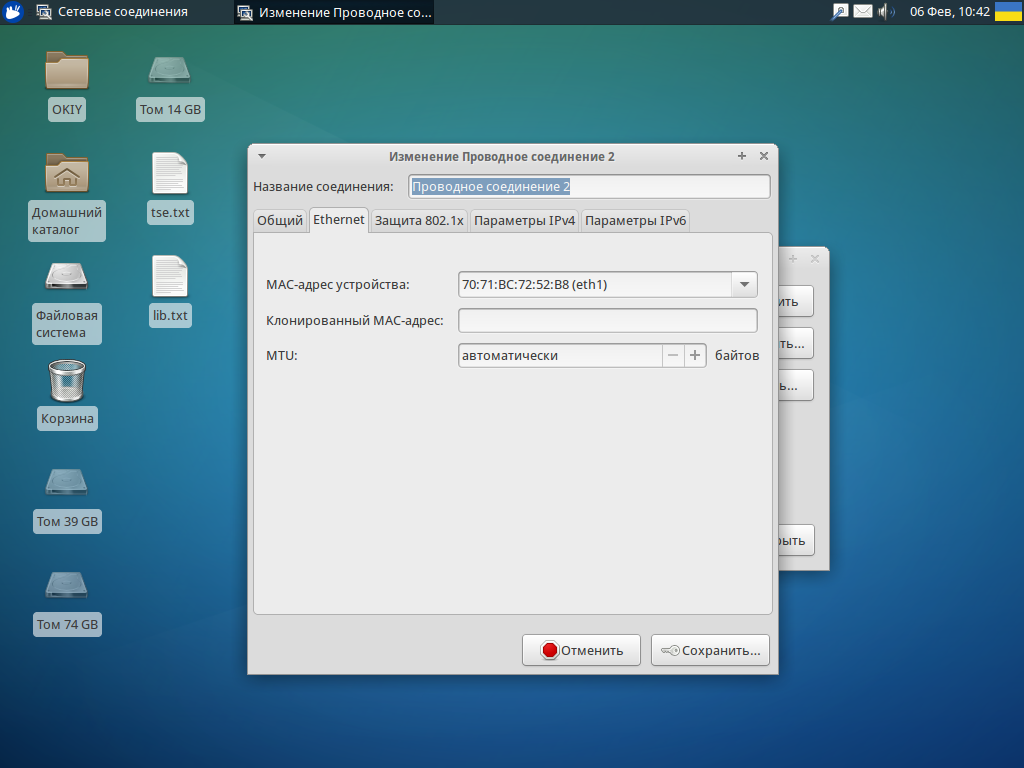
Task: Open the Параметры IPv4 tab
Action: tap(525, 221)
